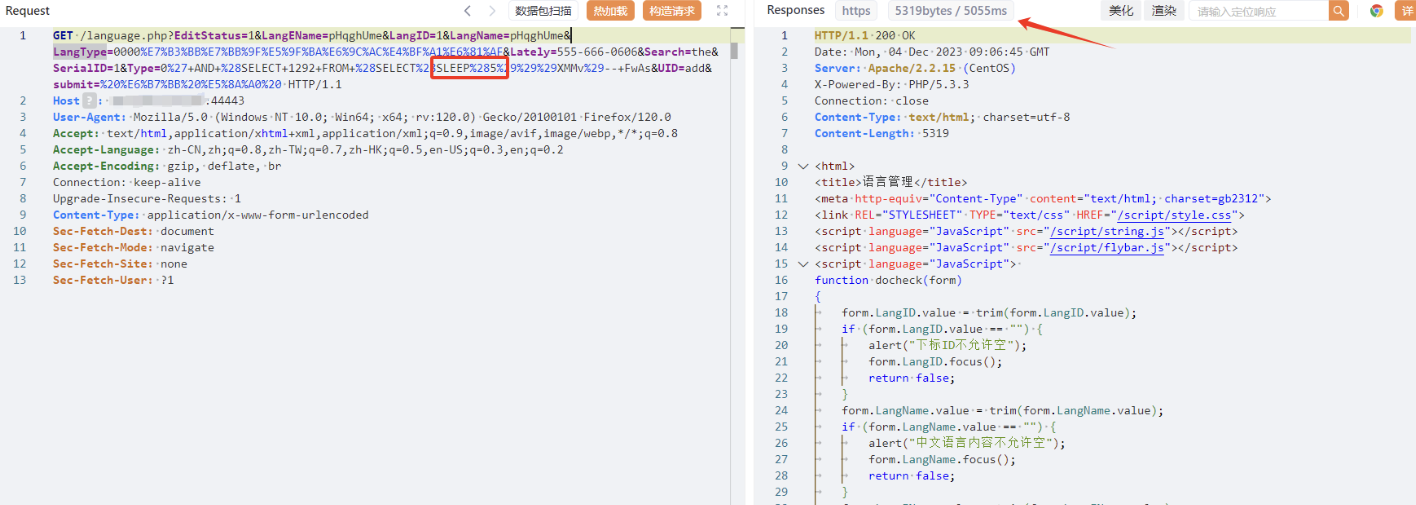Click the X-Powered-By: PHP/5.3.3 line
The image size is (1416, 505).
tap(892, 85)
